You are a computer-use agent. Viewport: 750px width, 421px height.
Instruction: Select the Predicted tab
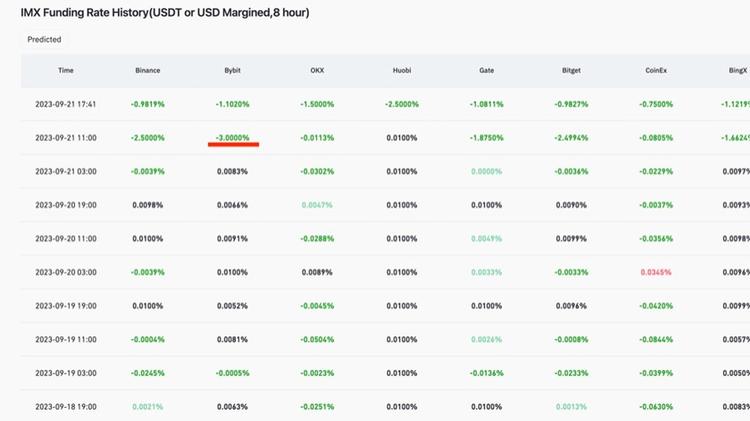tap(44, 39)
